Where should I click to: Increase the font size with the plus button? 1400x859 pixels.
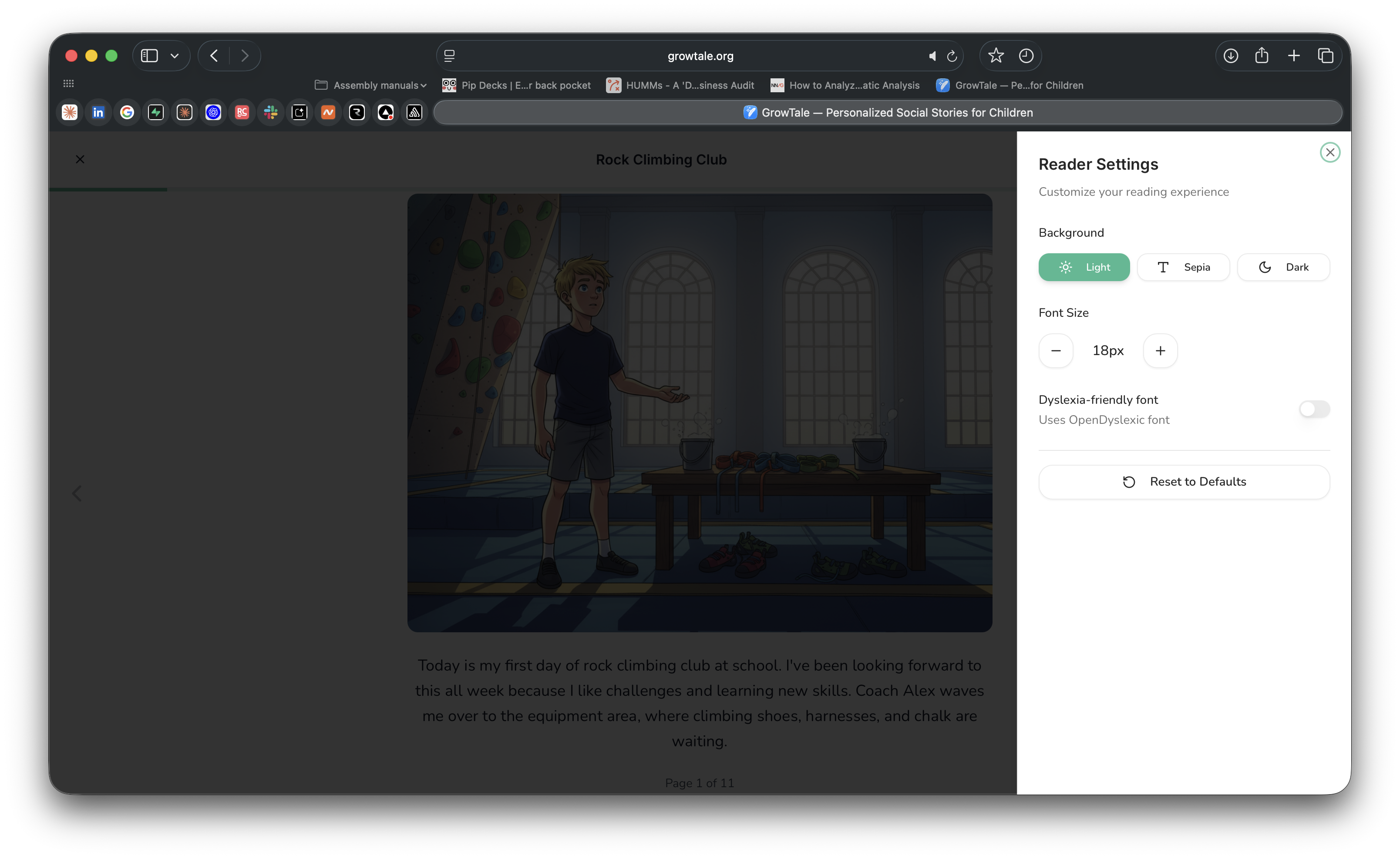[x=1160, y=351]
